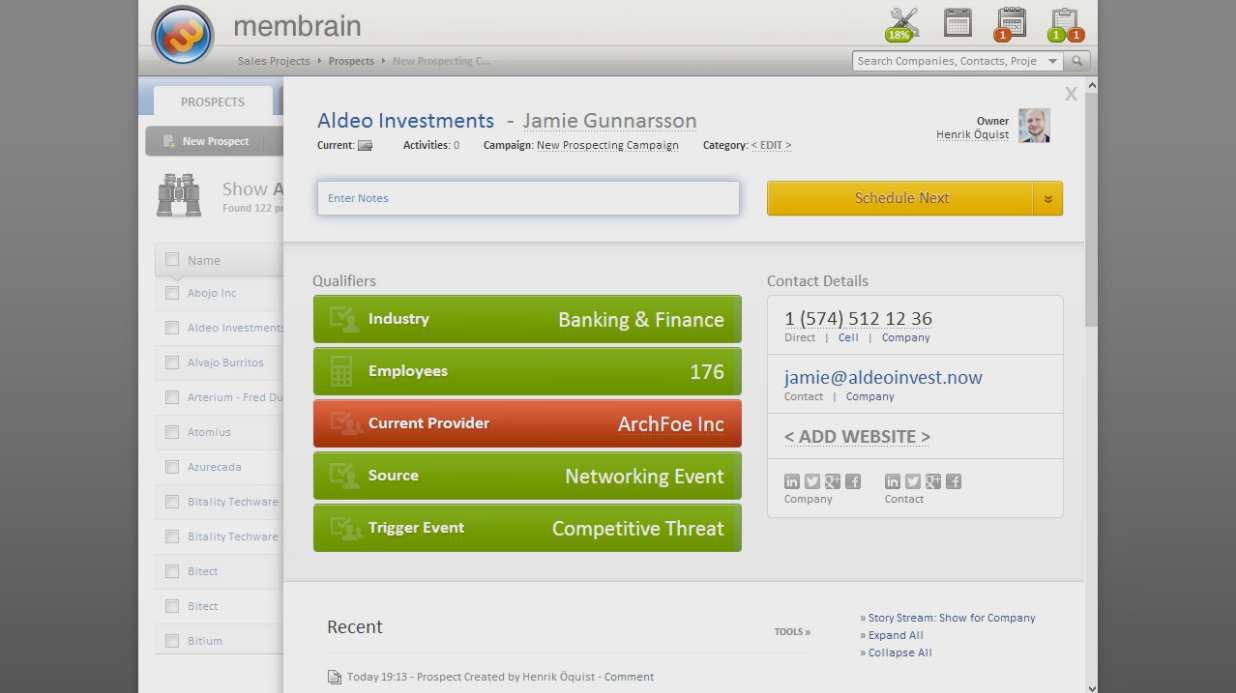Viewport: 1236px width, 693px height.
Task: Tick the checkbox next to Alvajo Burritos
Action: coord(172,362)
